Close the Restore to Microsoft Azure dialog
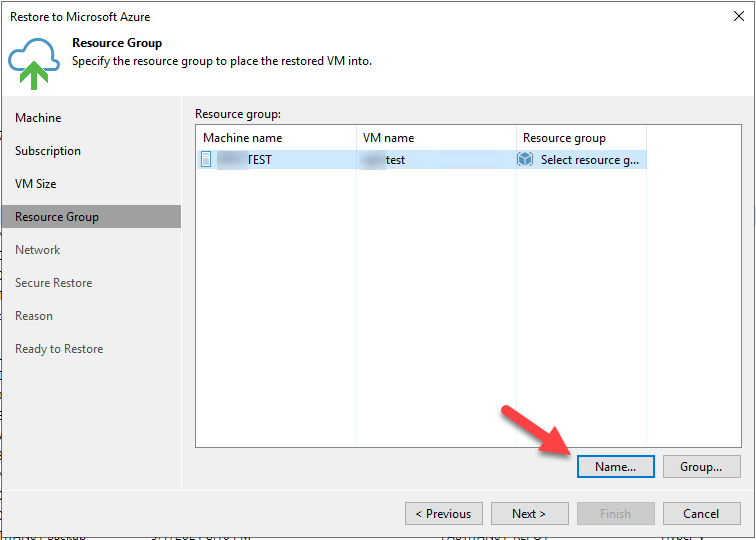This screenshot has height=540, width=756. click(x=739, y=16)
